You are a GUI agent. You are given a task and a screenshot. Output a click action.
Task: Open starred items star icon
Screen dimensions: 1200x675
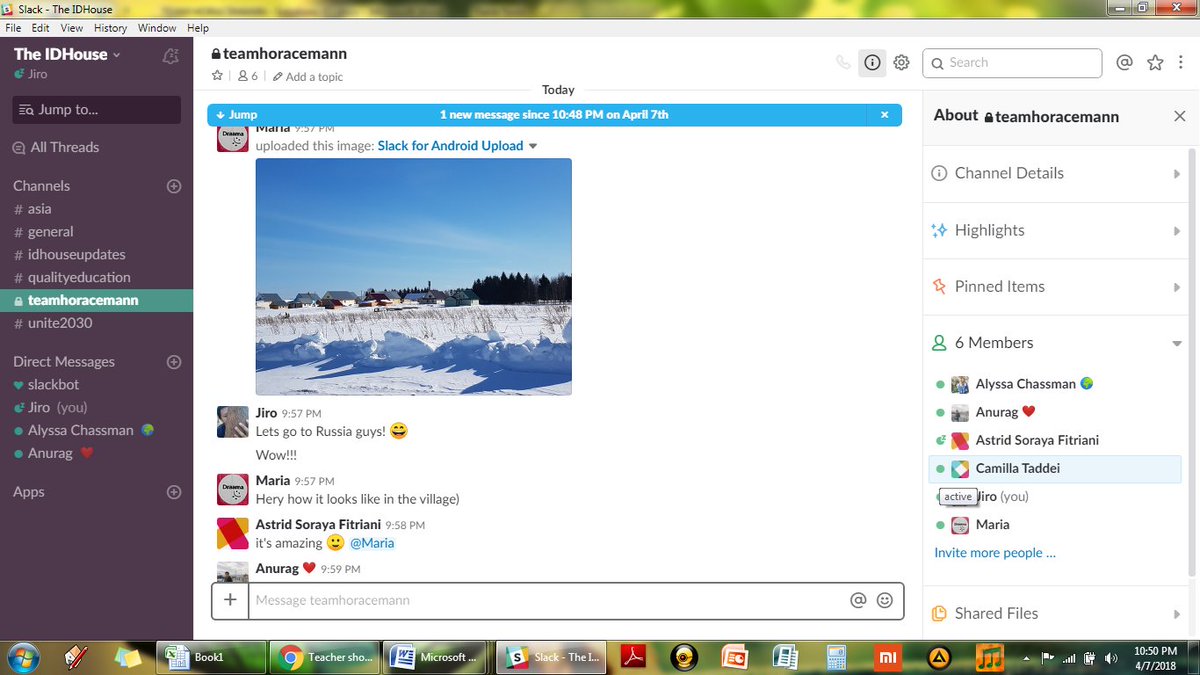1155,63
